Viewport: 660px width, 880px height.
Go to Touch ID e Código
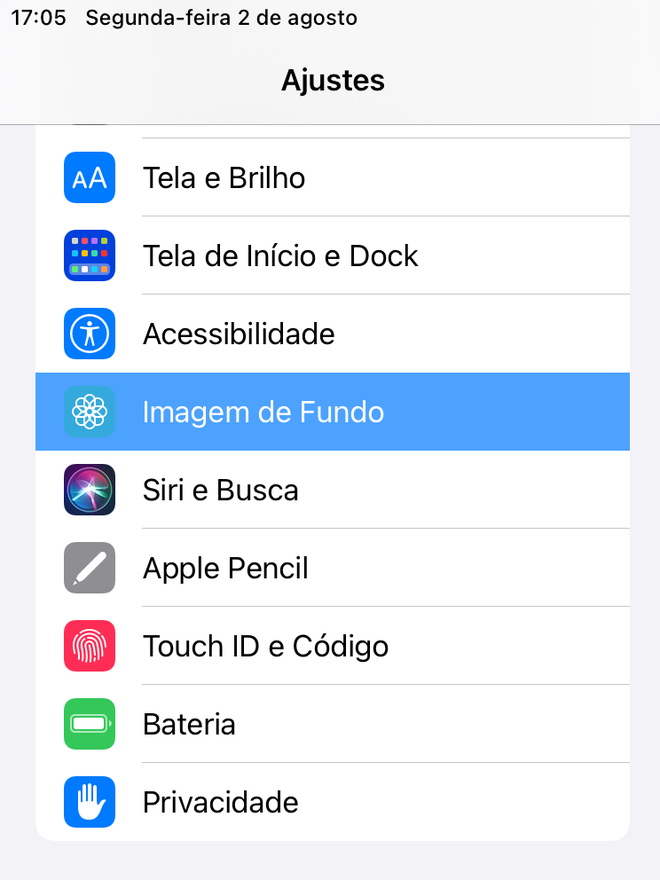332,645
